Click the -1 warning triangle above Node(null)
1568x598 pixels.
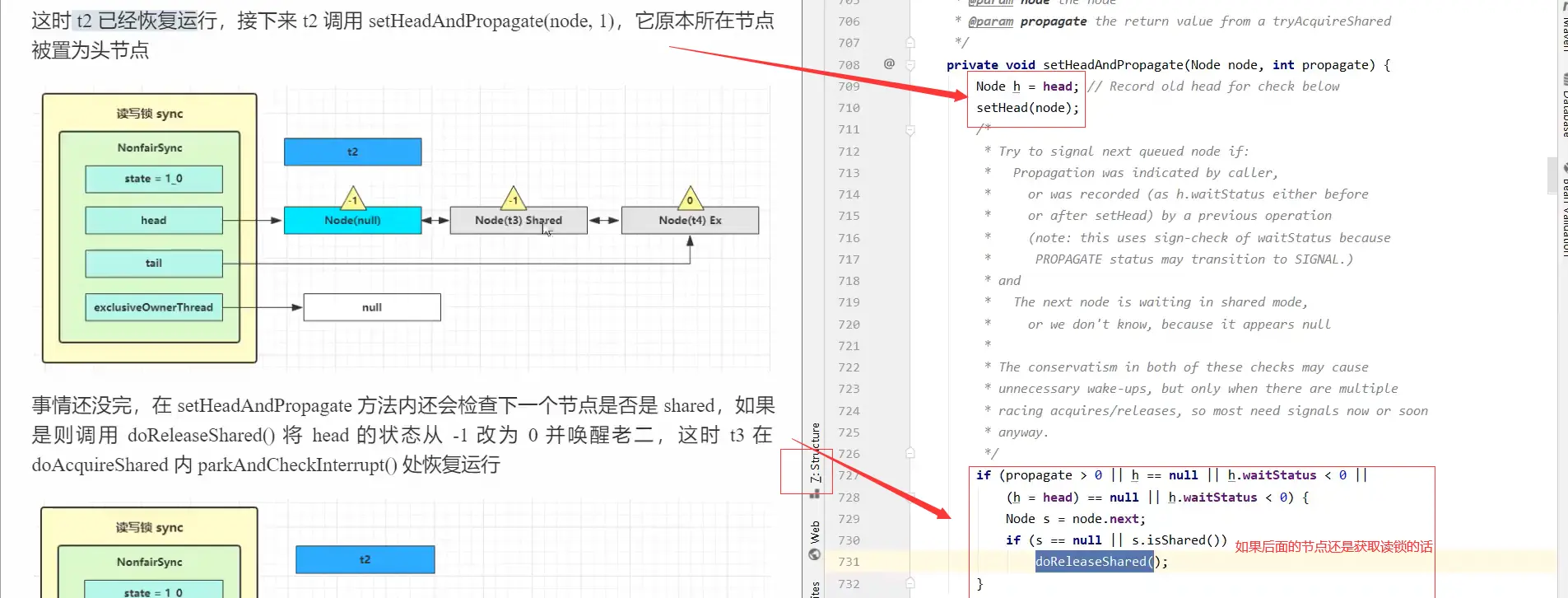[352, 198]
